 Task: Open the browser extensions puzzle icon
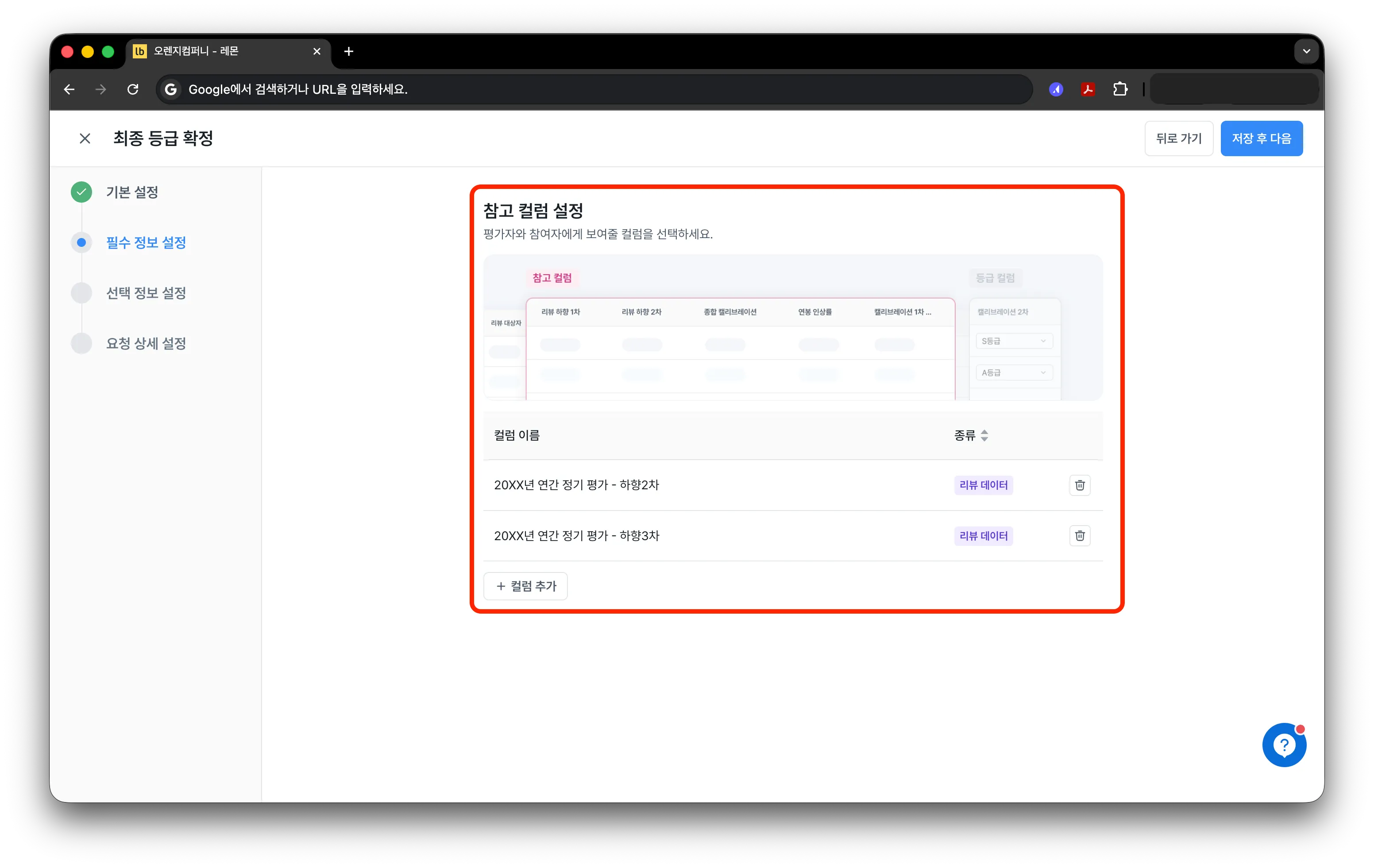[1119, 89]
